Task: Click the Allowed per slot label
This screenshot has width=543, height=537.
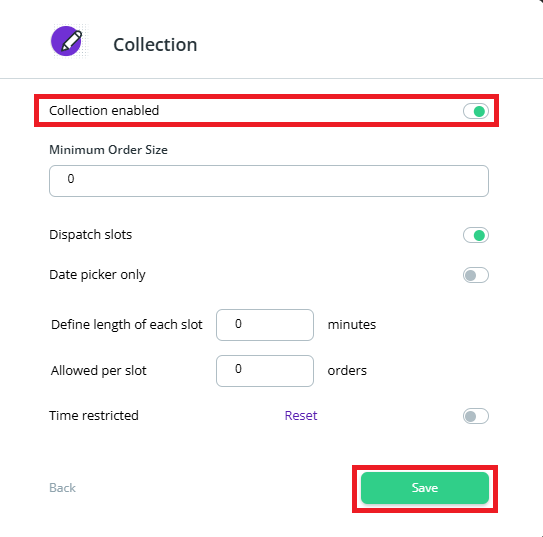Action: coord(99,370)
